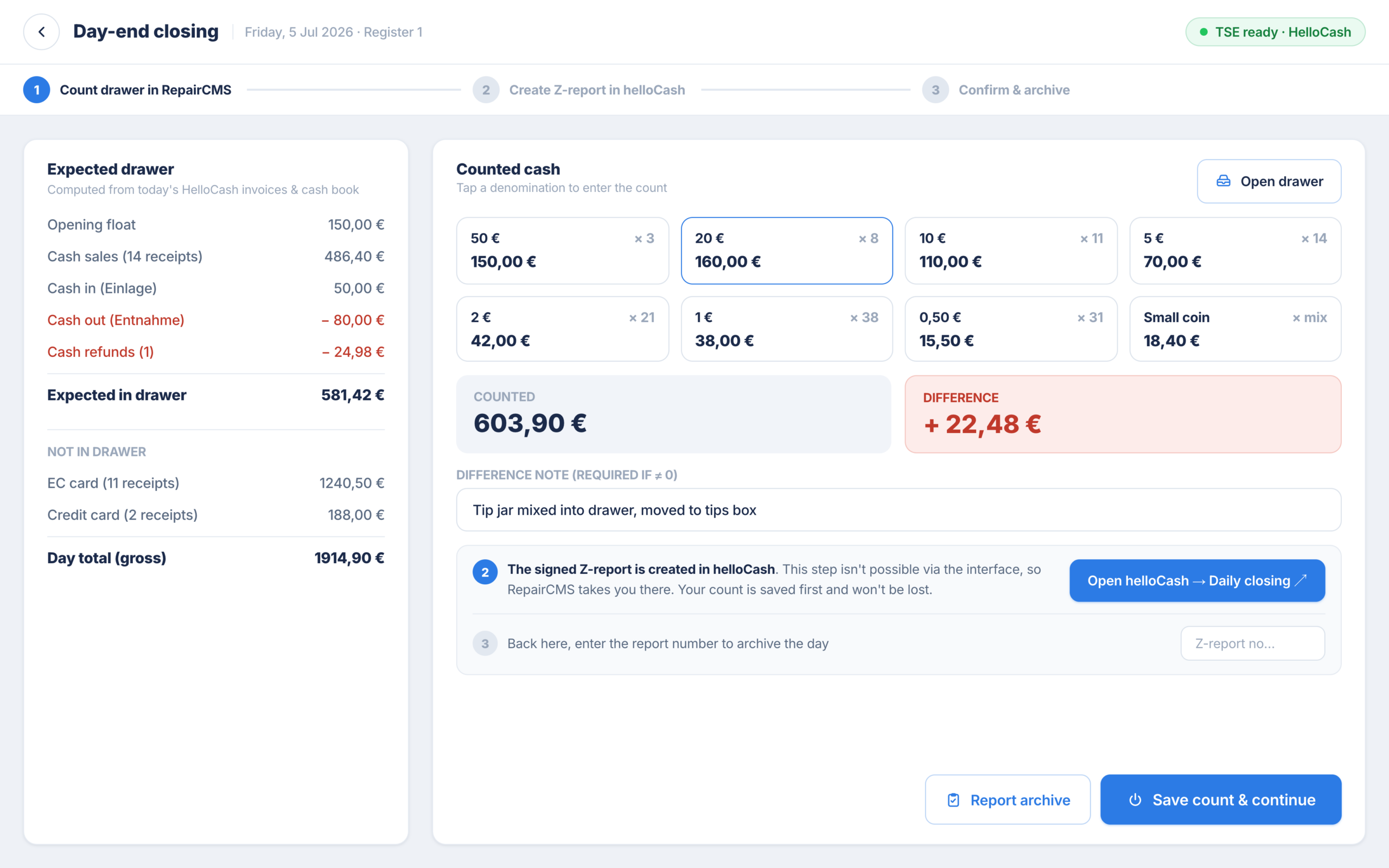Image resolution: width=1389 pixels, height=868 pixels.
Task: Select step 1 Count drawer in RepairCMS
Action: (x=127, y=90)
